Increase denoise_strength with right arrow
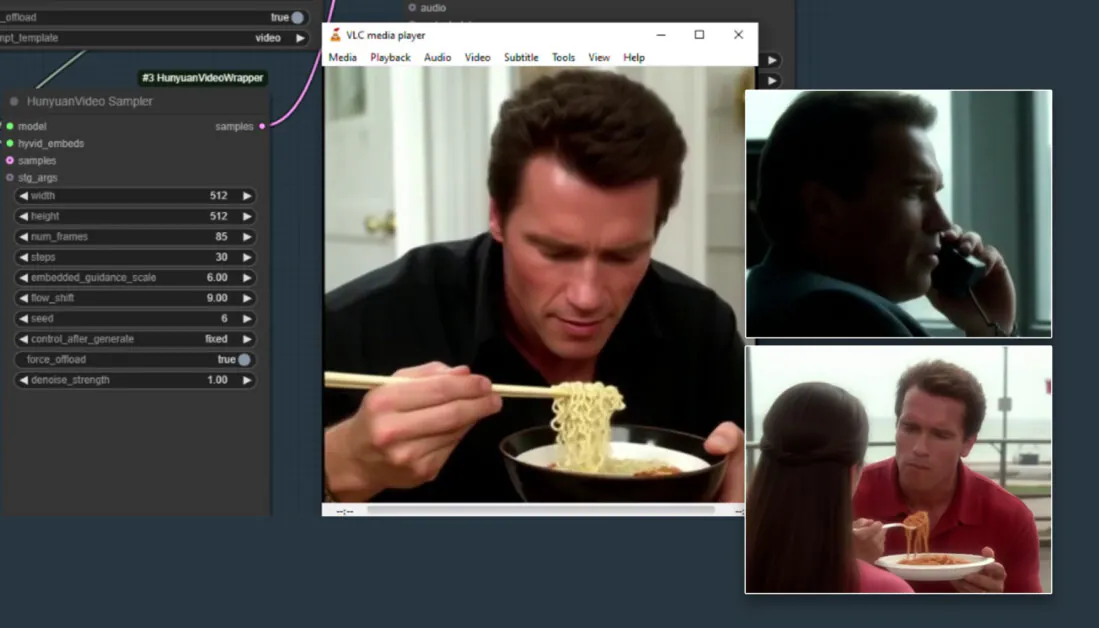 point(247,380)
